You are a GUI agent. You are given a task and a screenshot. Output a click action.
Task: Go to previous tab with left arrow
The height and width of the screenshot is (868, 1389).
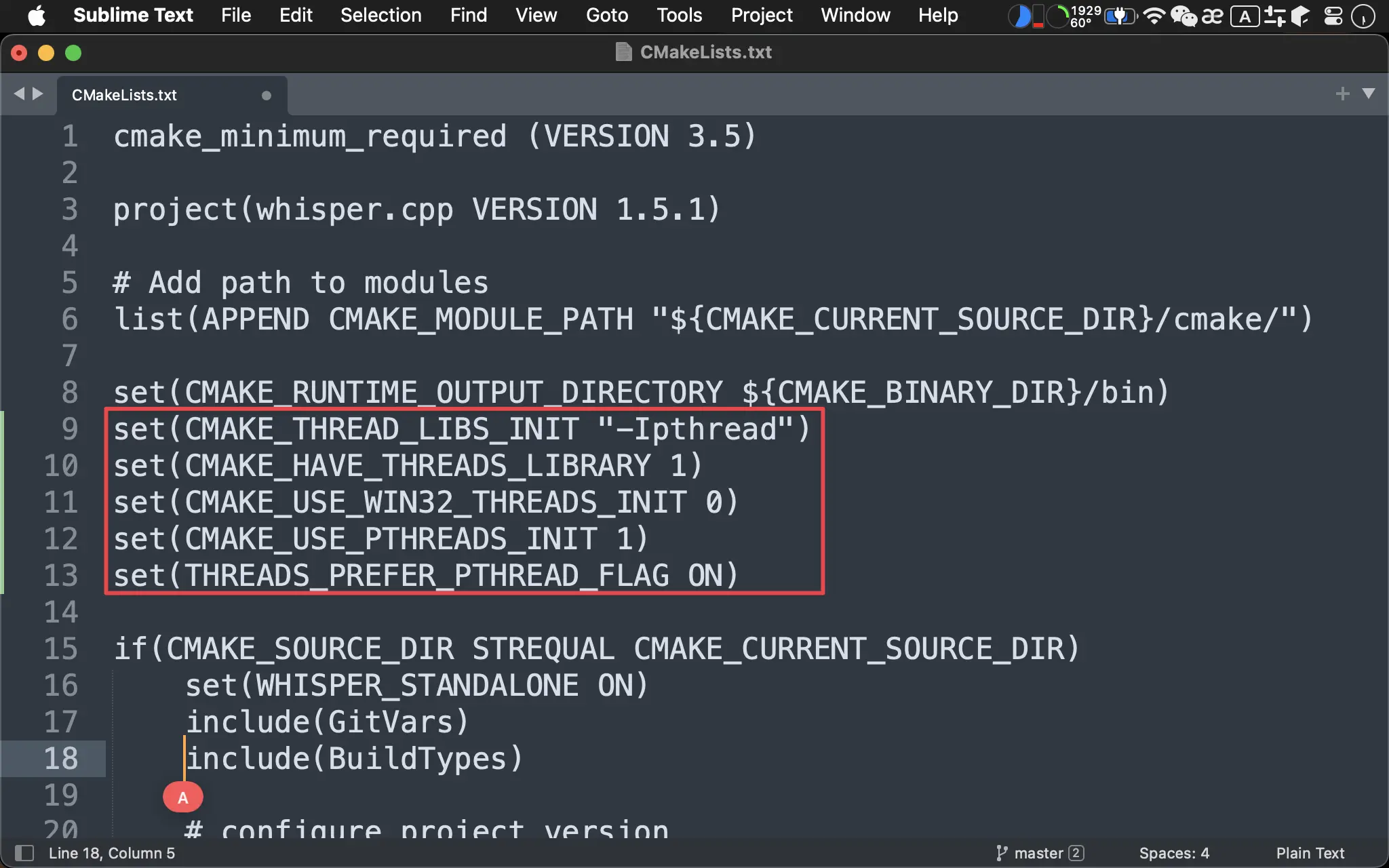point(18,94)
